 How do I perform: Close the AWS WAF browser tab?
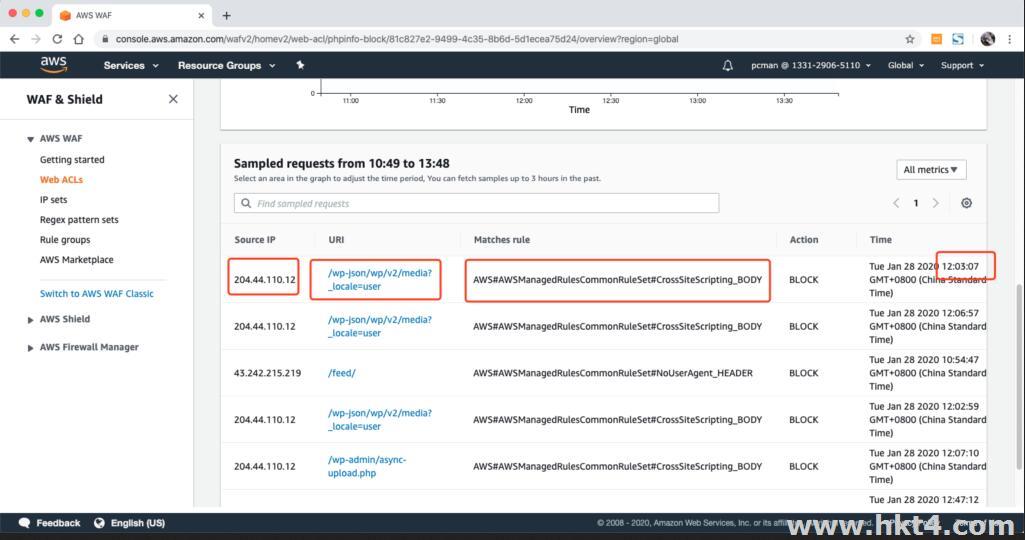click(201, 15)
